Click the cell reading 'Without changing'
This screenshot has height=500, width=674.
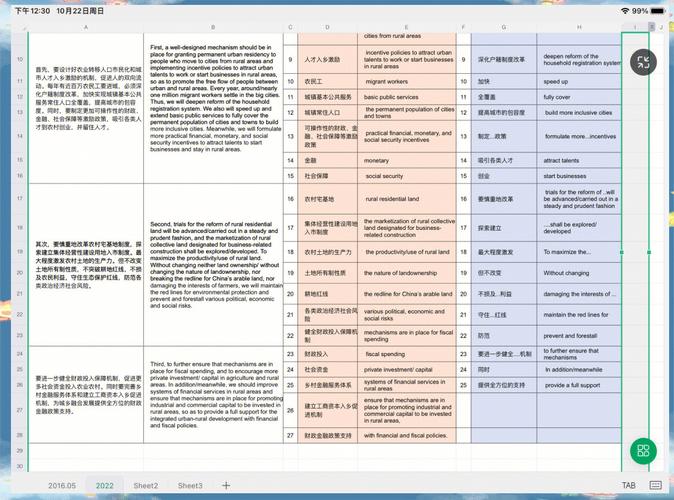click(579, 273)
